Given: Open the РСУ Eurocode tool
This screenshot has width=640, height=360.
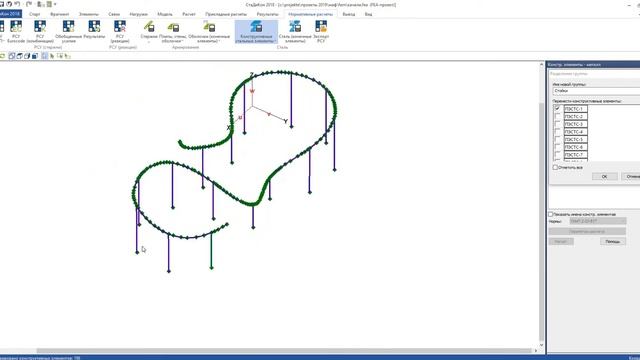Looking at the screenshot, I should (16, 32).
